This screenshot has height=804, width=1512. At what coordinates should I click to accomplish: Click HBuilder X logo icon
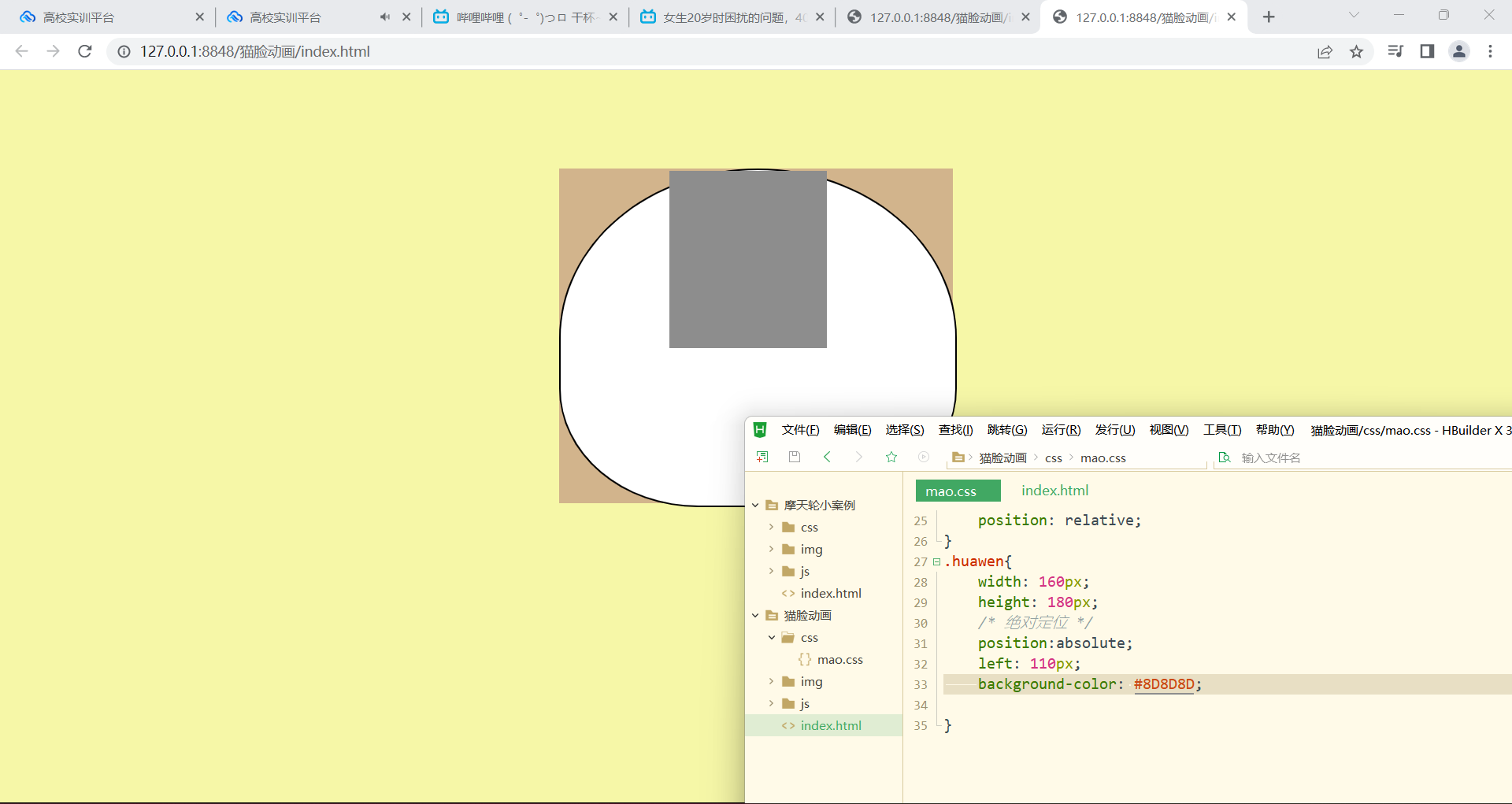click(x=760, y=429)
